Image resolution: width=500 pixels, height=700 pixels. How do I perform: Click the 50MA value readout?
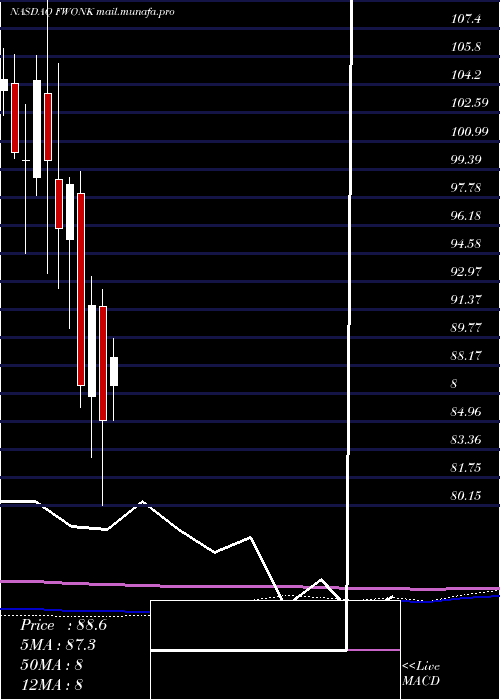tap(51, 664)
